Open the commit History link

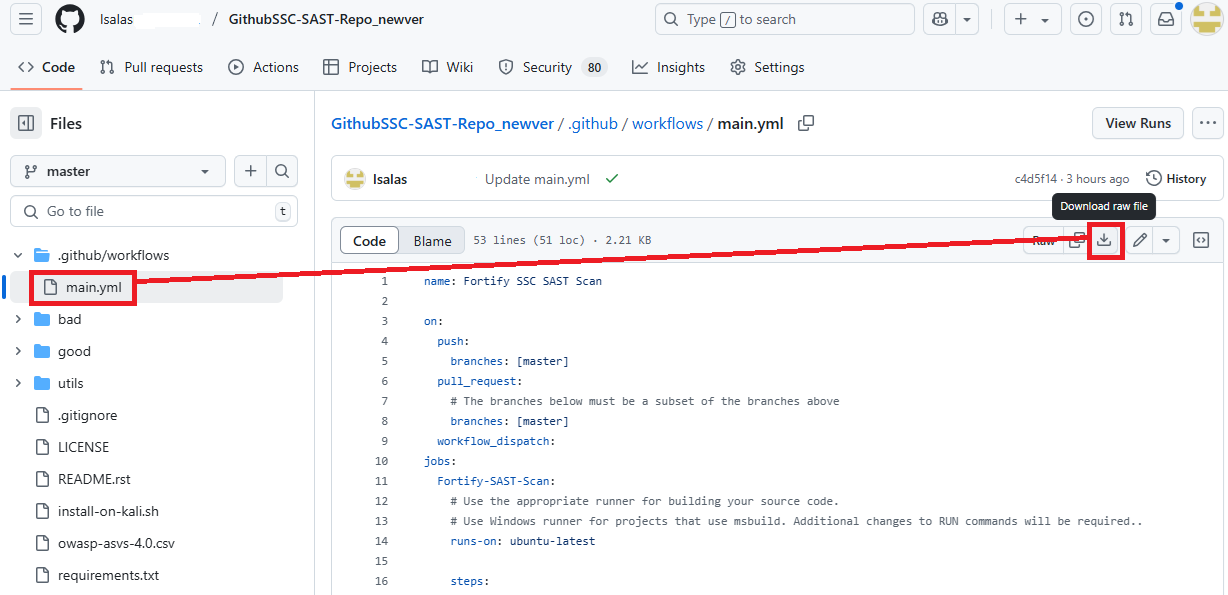pos(1176,179)
